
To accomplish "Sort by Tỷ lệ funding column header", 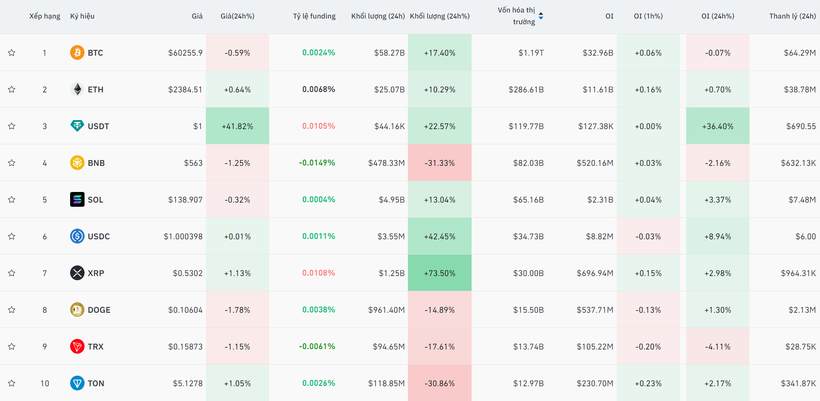I will tap(314, 16).
